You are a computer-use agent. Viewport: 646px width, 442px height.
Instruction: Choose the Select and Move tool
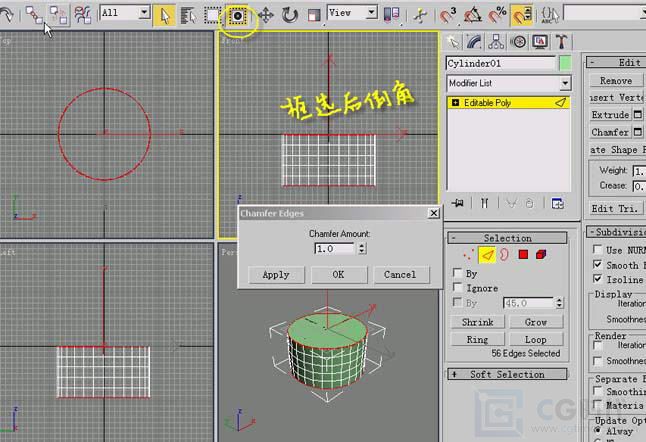pos(266,16)
